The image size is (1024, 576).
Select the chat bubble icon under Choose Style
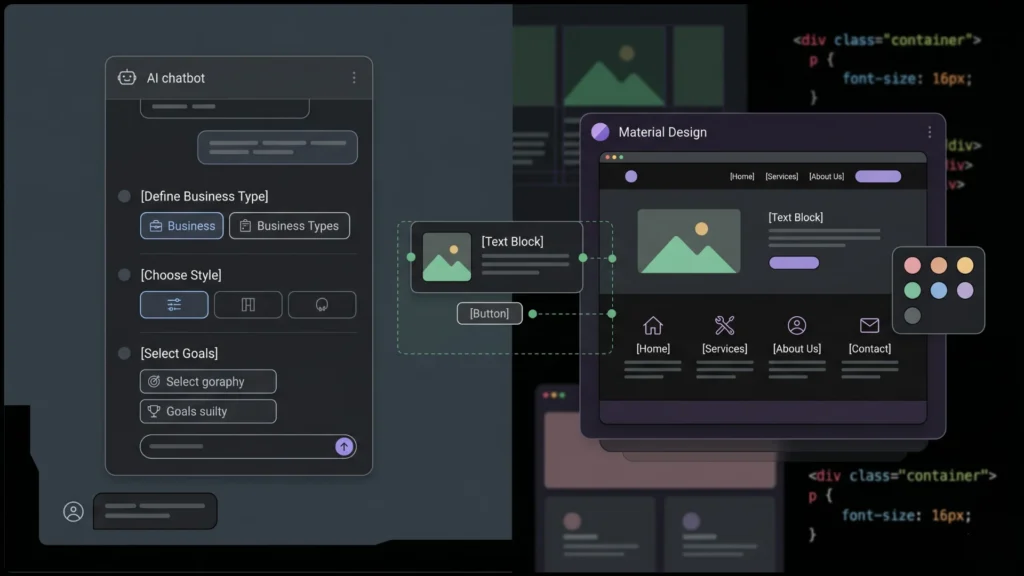pos(321,304)
